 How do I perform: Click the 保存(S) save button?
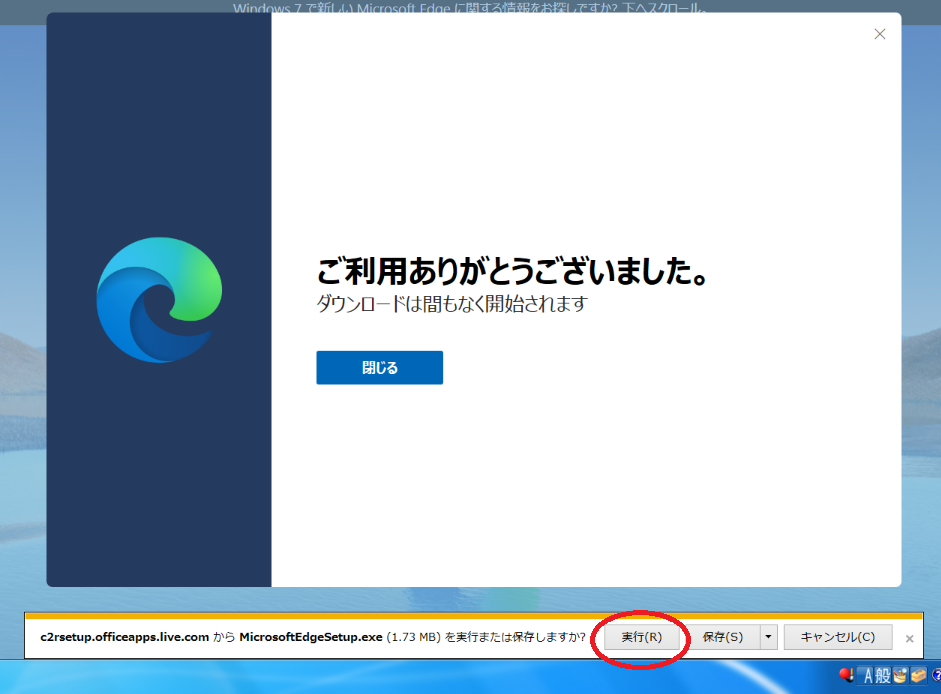[x=723, y=637]
